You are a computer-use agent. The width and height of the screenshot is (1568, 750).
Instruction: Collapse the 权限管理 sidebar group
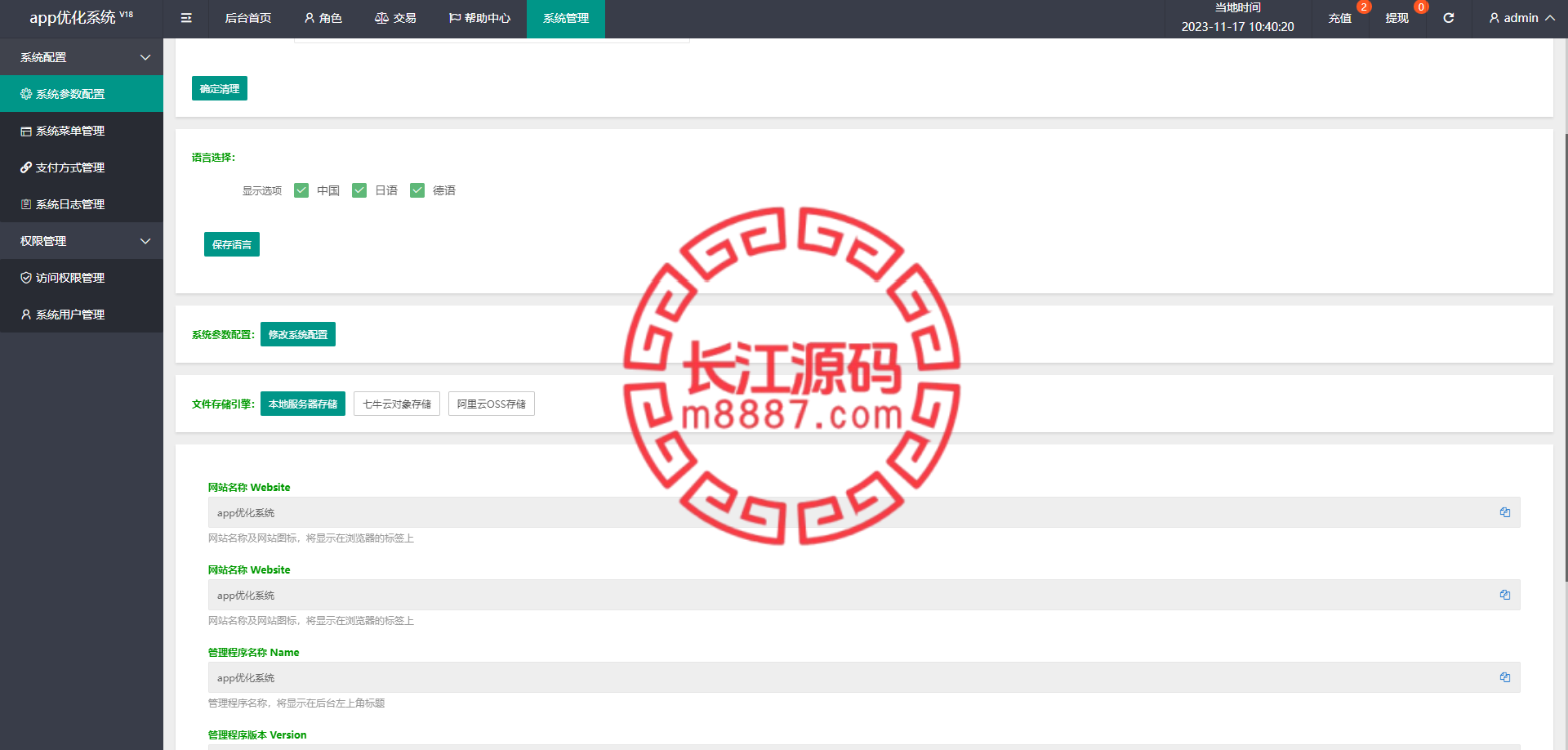click(x=82, y=241)
